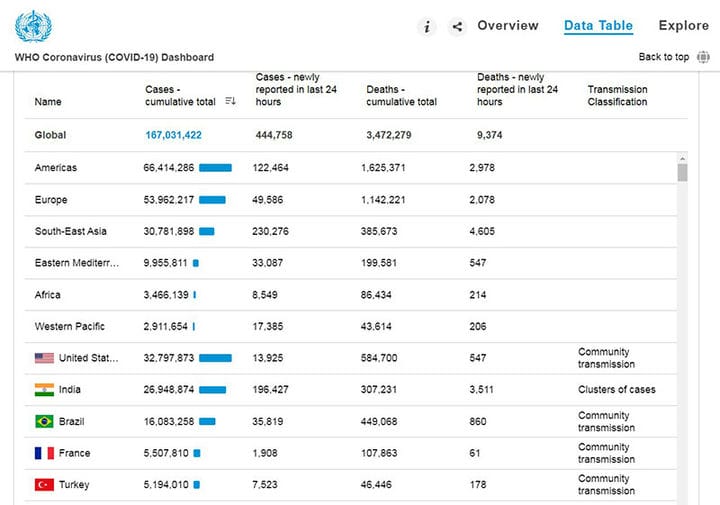Click the table scrollbar thumb
Viewport: 720px width, 505px height.
pos(682,173)
